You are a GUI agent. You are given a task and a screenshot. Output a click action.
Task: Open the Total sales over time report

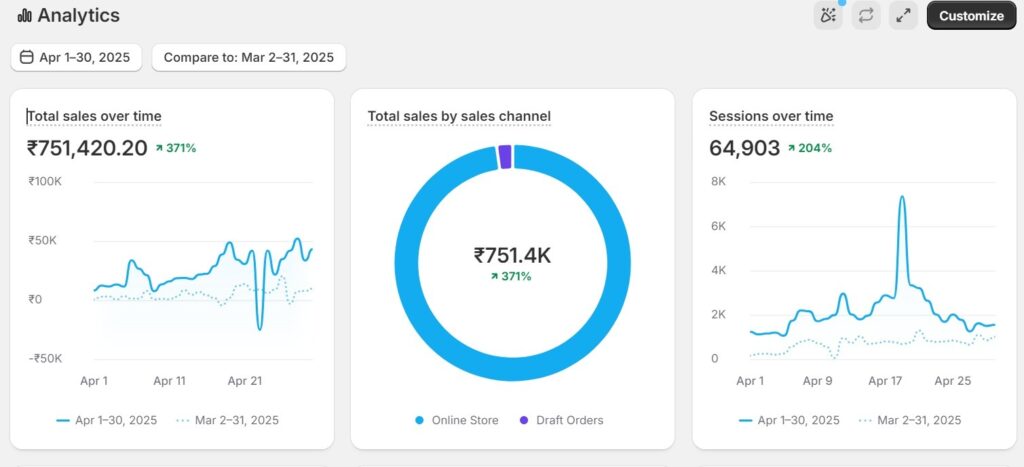point(94,116)
